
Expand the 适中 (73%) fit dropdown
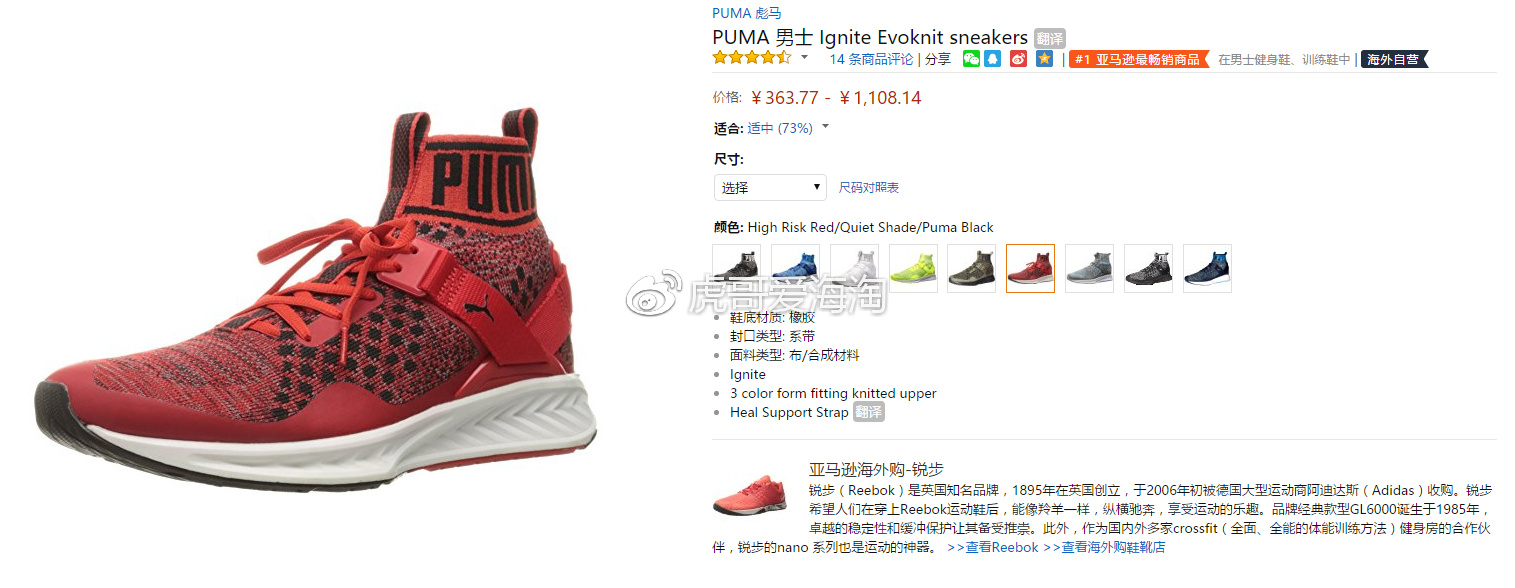[x=825, y=127]
